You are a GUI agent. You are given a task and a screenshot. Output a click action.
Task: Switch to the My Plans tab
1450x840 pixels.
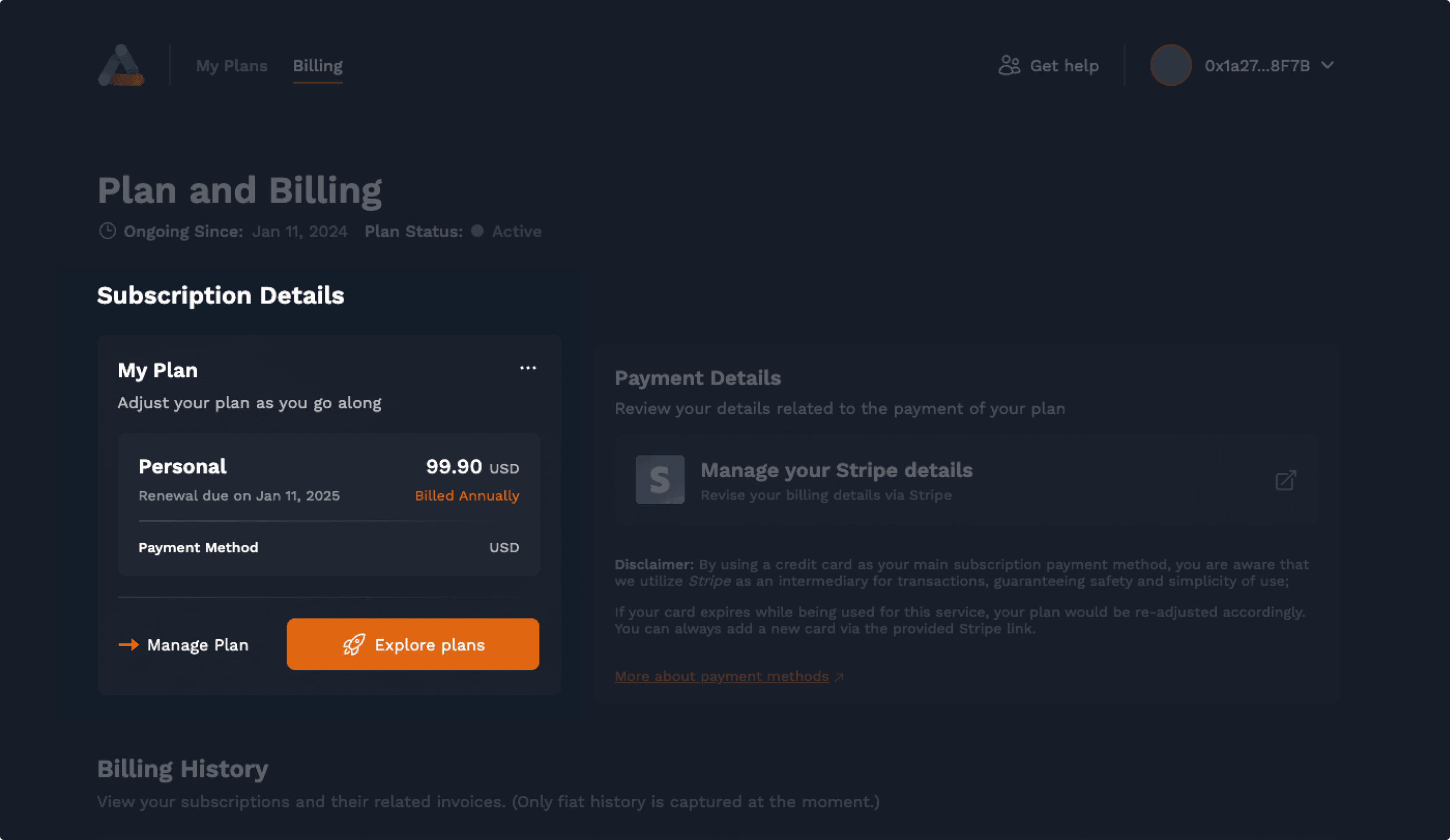point(231,66)
